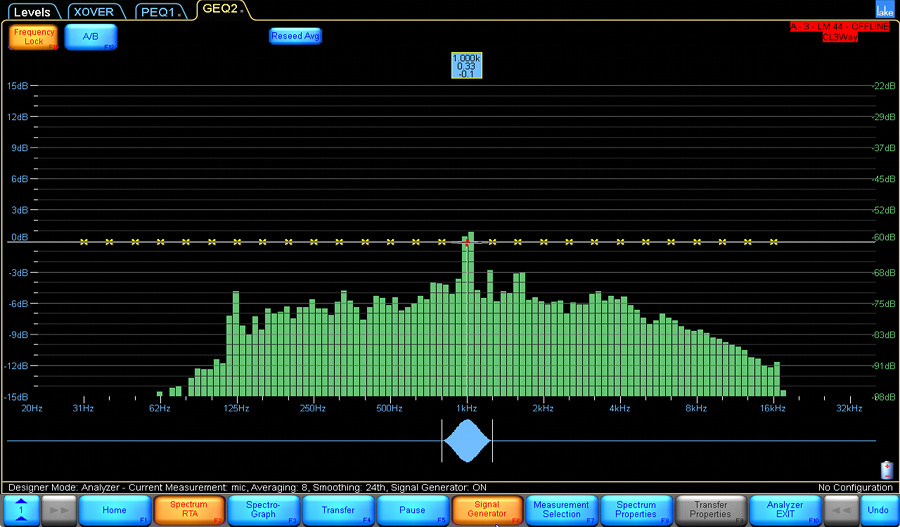Click the '0dB' left axis label
Viewport: 900px width, 527px height.
tap(20, 237)
